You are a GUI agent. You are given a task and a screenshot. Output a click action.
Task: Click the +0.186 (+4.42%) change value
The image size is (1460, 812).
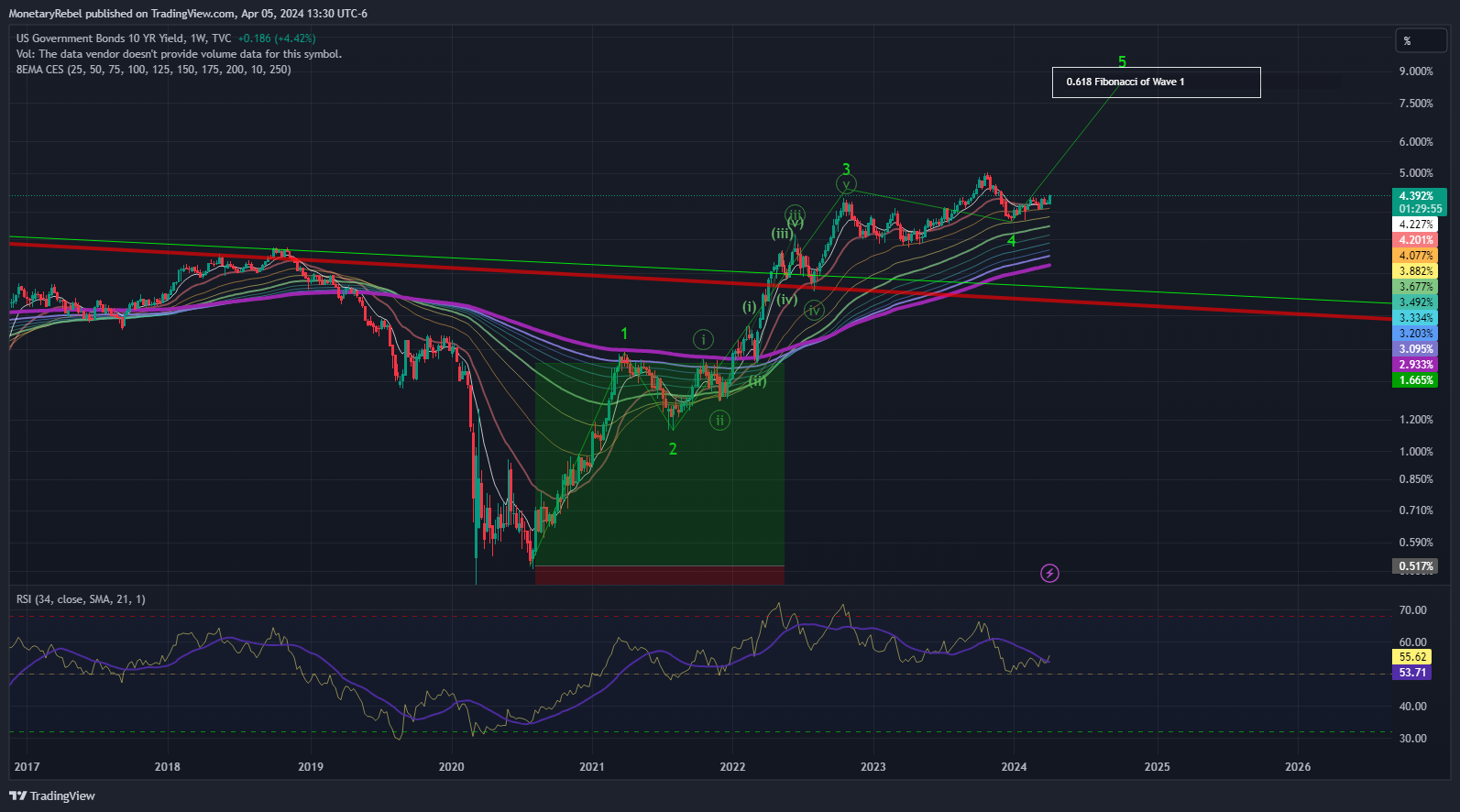coord(277,38)
